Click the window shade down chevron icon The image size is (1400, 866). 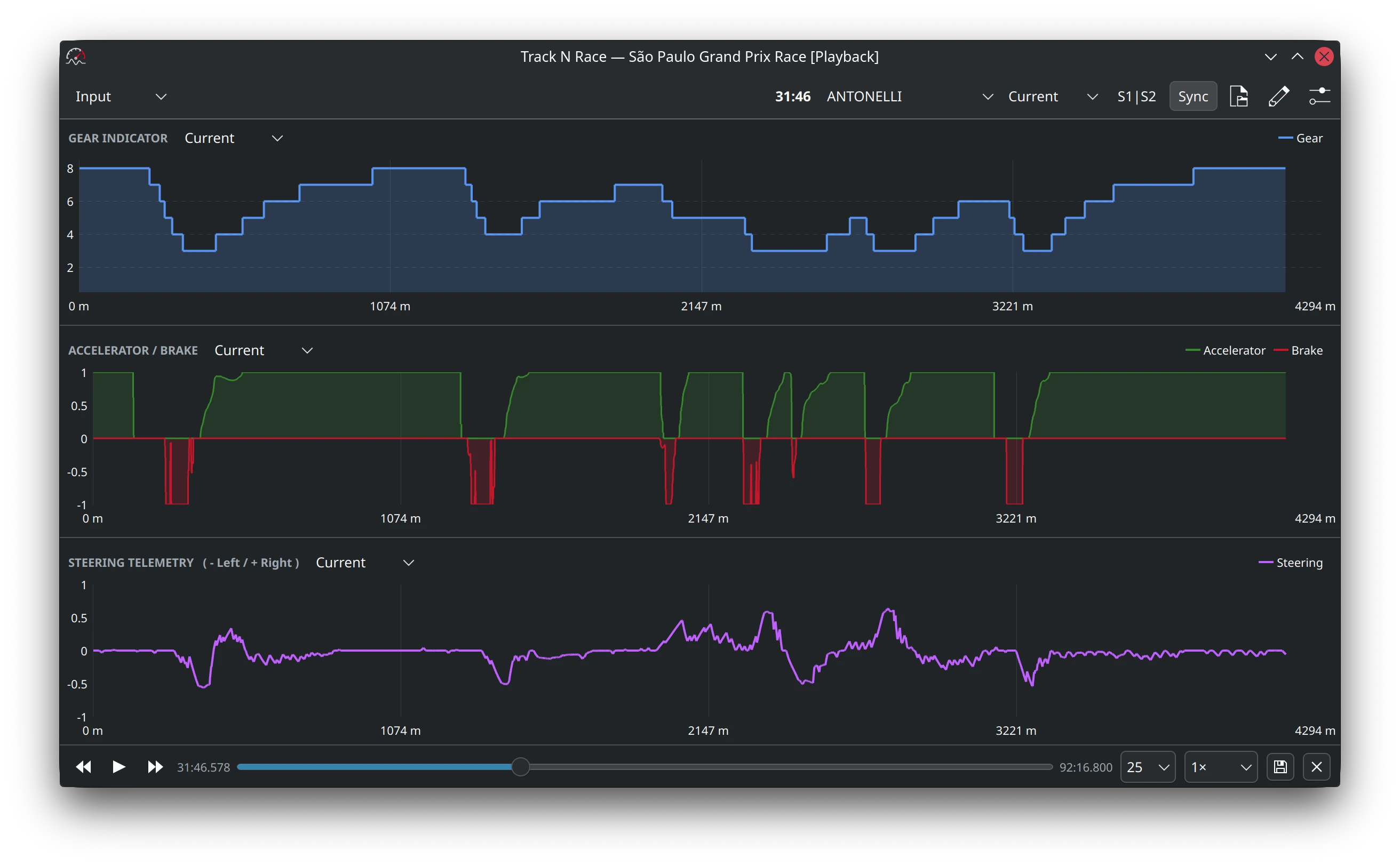click(1270, 57)
